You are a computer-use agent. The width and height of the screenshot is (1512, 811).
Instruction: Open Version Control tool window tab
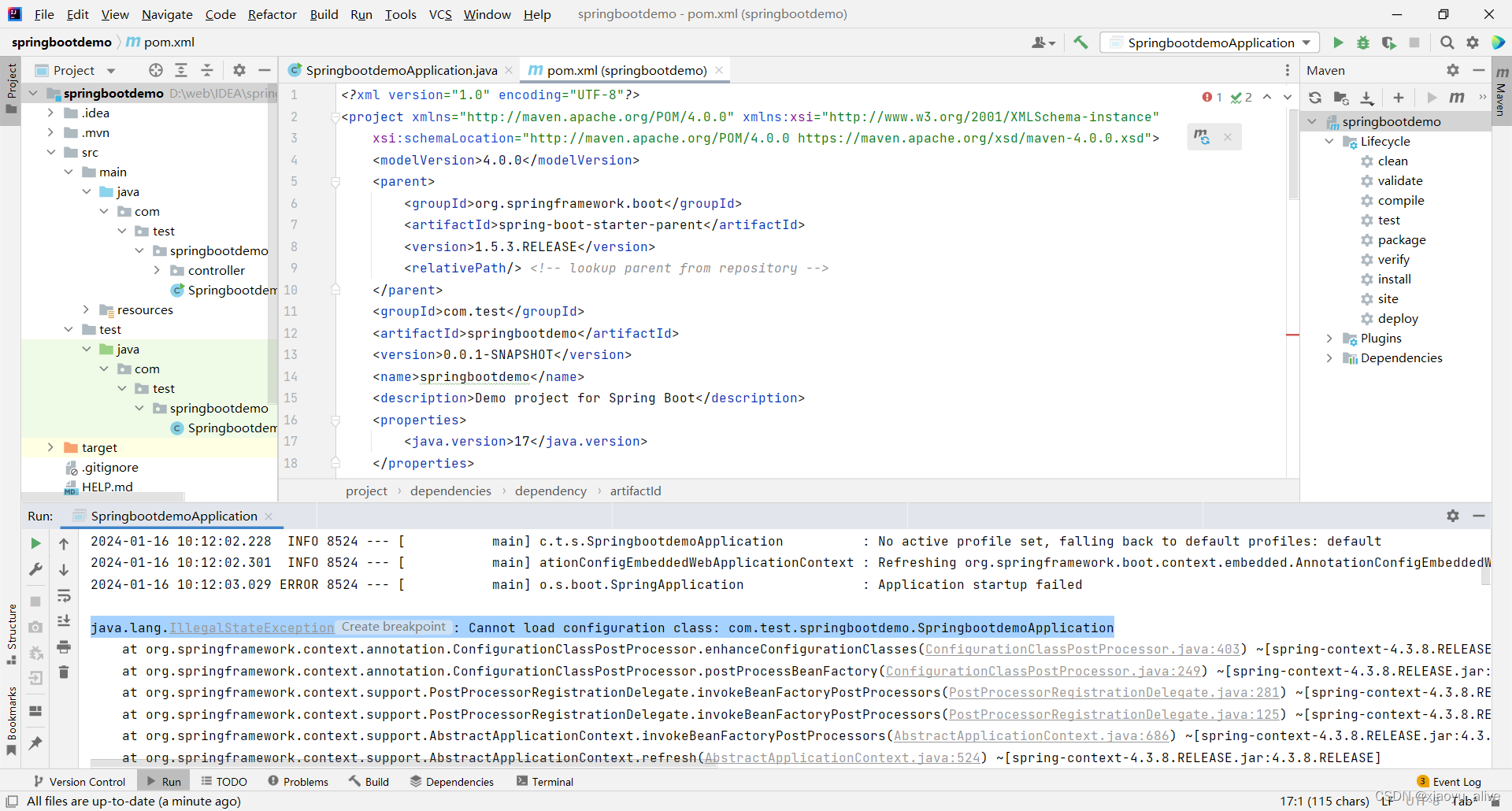click(79, 782)
